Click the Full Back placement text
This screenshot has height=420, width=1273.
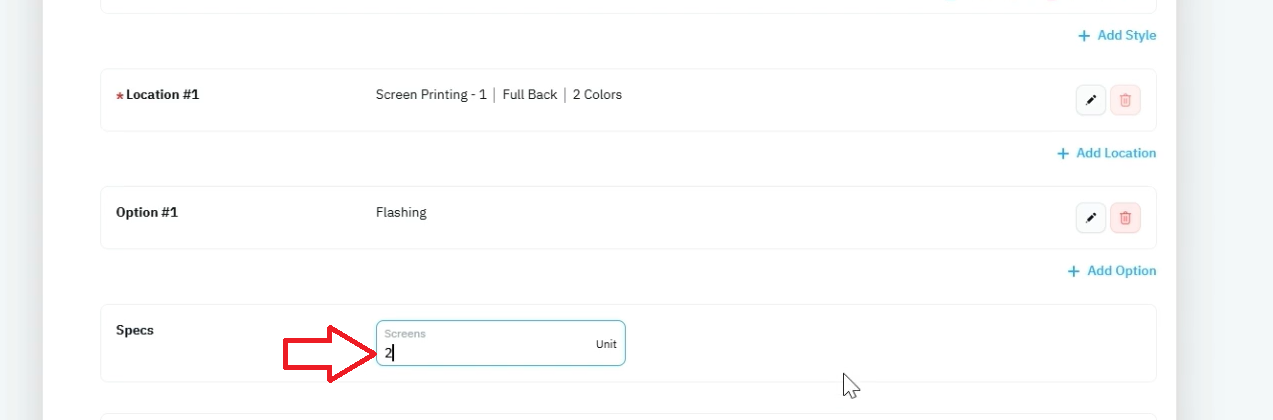[x=529, y=95]
